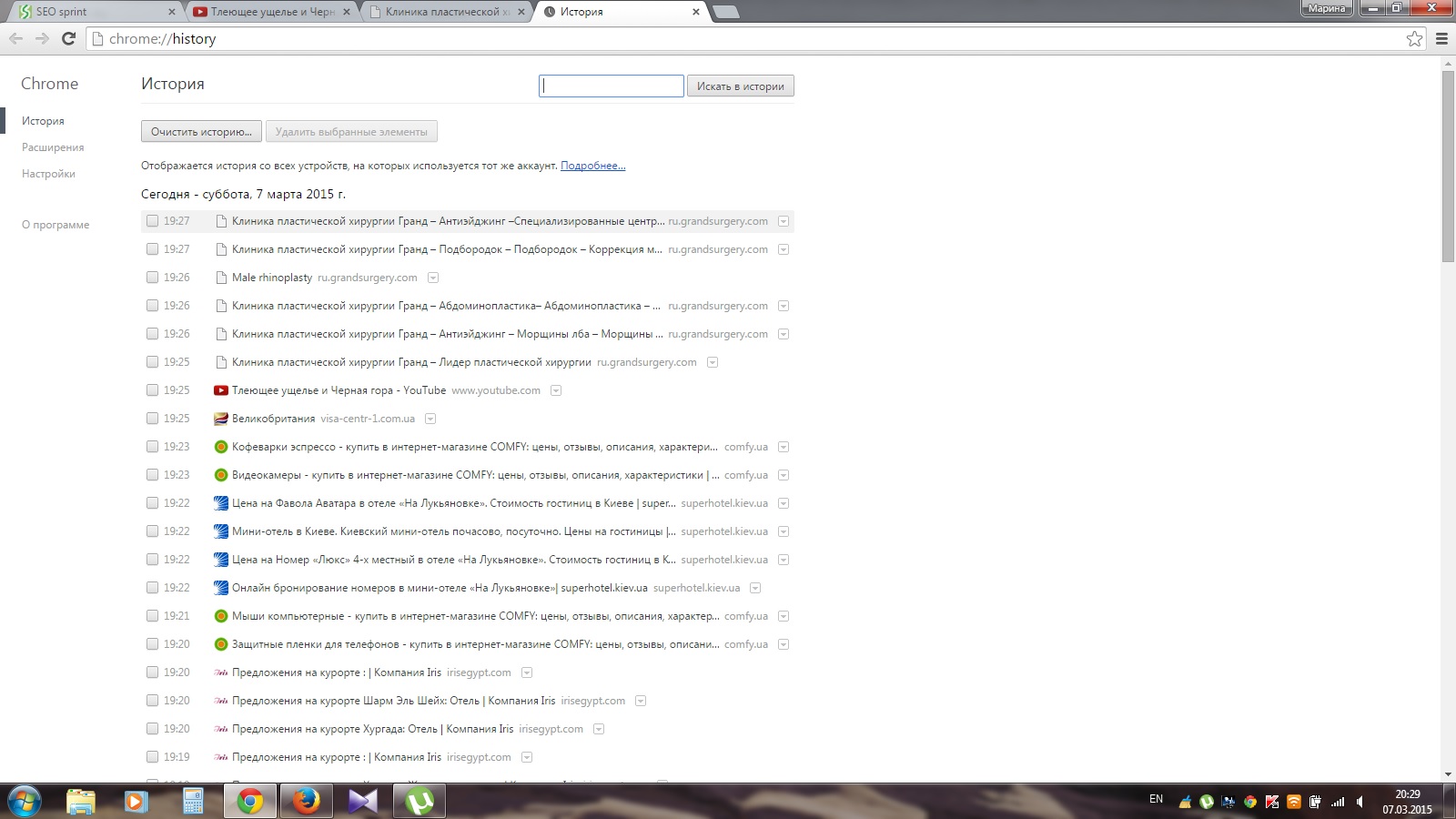Open the dropdown for the Номер «Люкс» 4-х местный entry
1456x819 pixels.
(x=784, y=560)
